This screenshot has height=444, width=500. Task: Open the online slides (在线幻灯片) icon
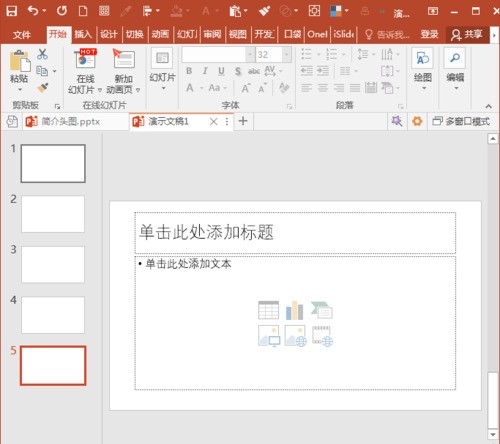pyautogui.click(x=86, y=59)
